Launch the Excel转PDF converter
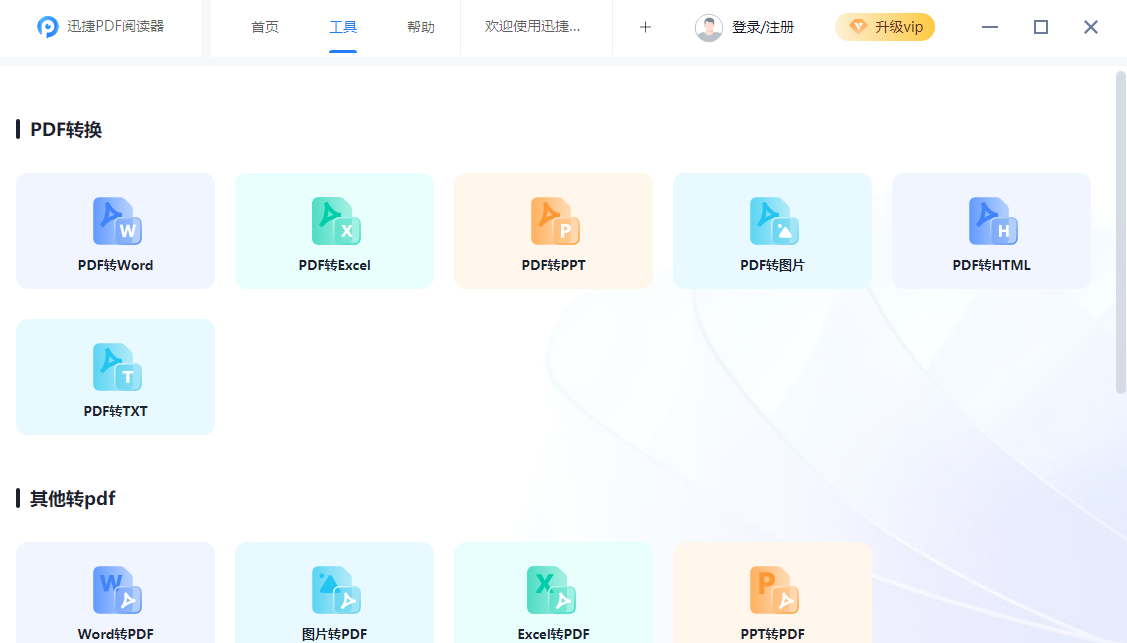This screenshot has width=1127, height=643. click(553, 590)
